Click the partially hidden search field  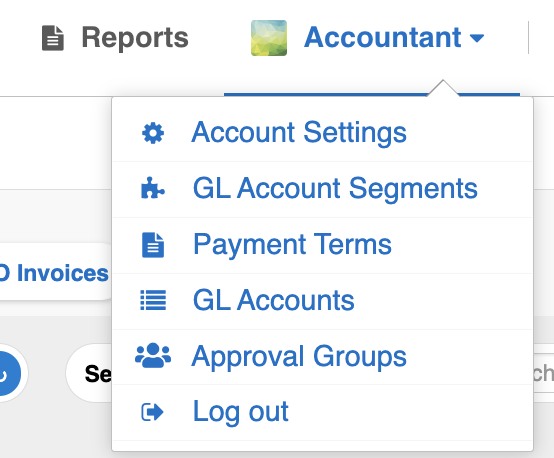point(543,373)
